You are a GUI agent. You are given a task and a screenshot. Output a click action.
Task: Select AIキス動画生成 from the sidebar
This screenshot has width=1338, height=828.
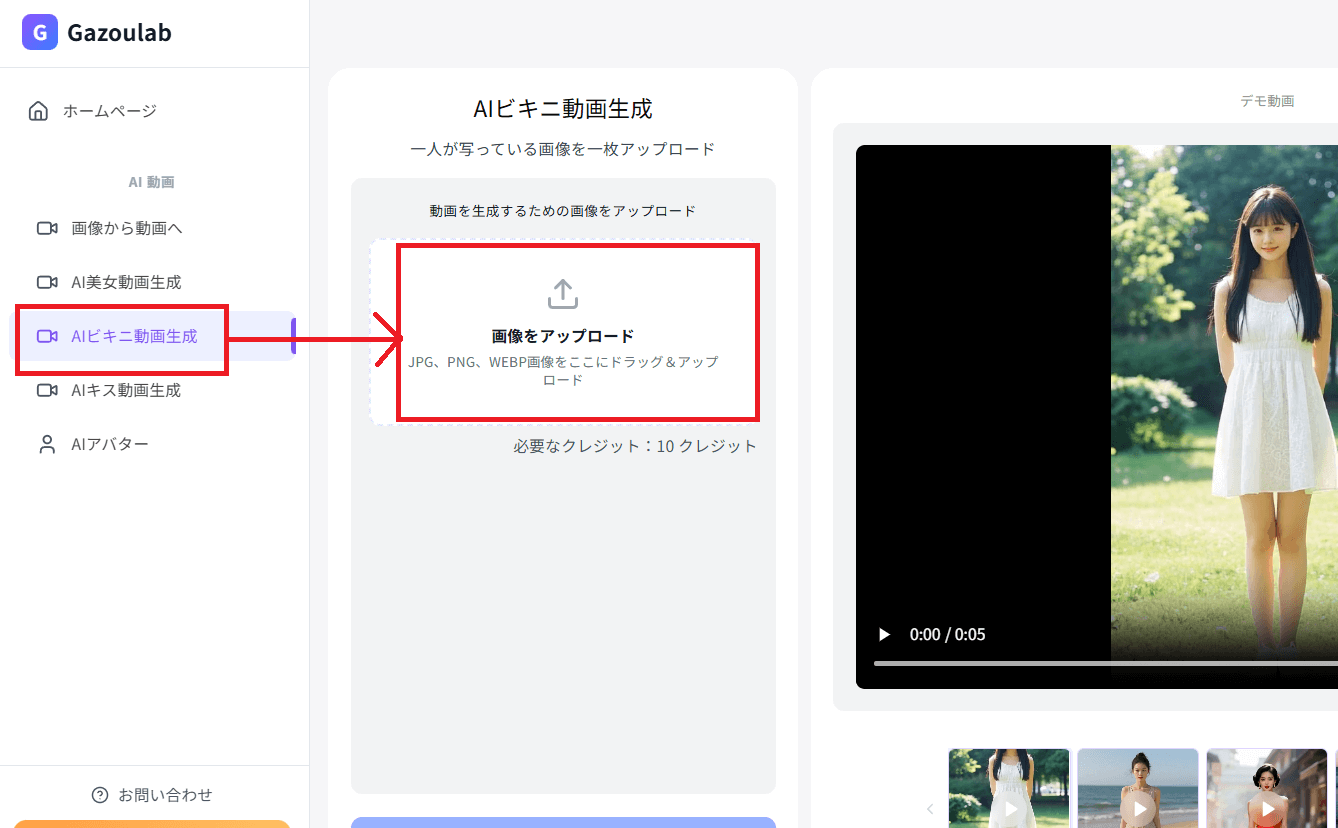tap(121, 390)
